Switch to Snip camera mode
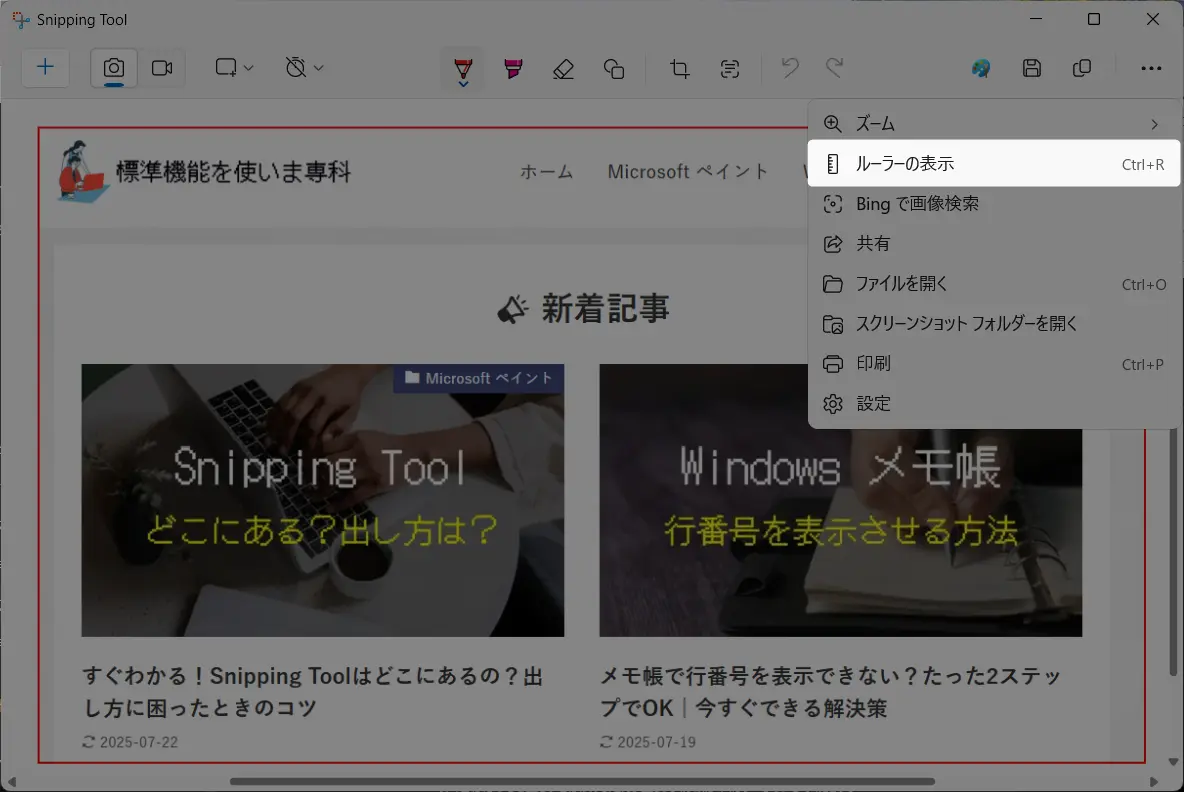The width and height of the screenshot is (1184, 792). click(x=114, y=68)
